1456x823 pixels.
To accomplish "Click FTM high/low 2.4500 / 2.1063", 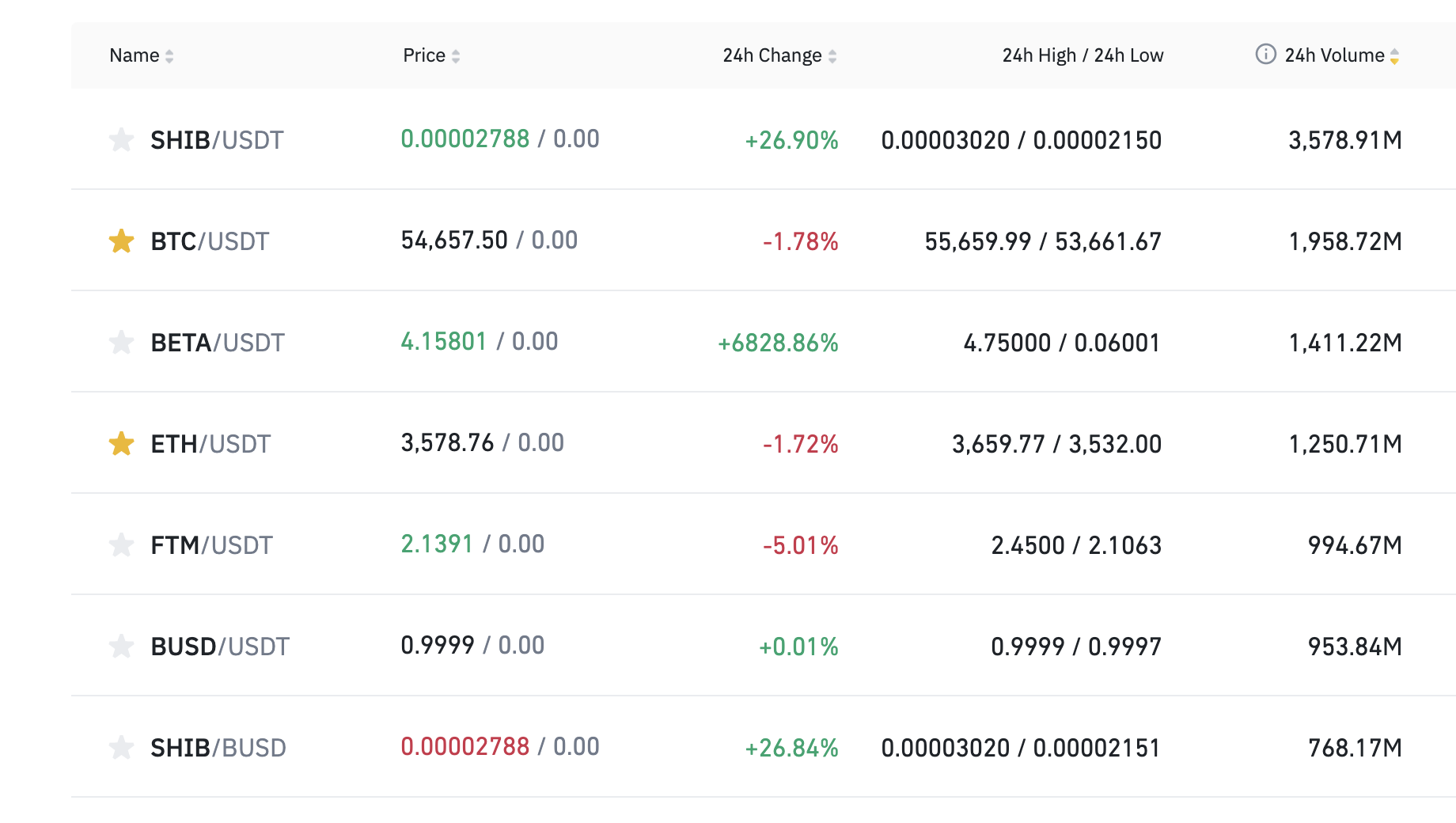I will click(1076, 545).
